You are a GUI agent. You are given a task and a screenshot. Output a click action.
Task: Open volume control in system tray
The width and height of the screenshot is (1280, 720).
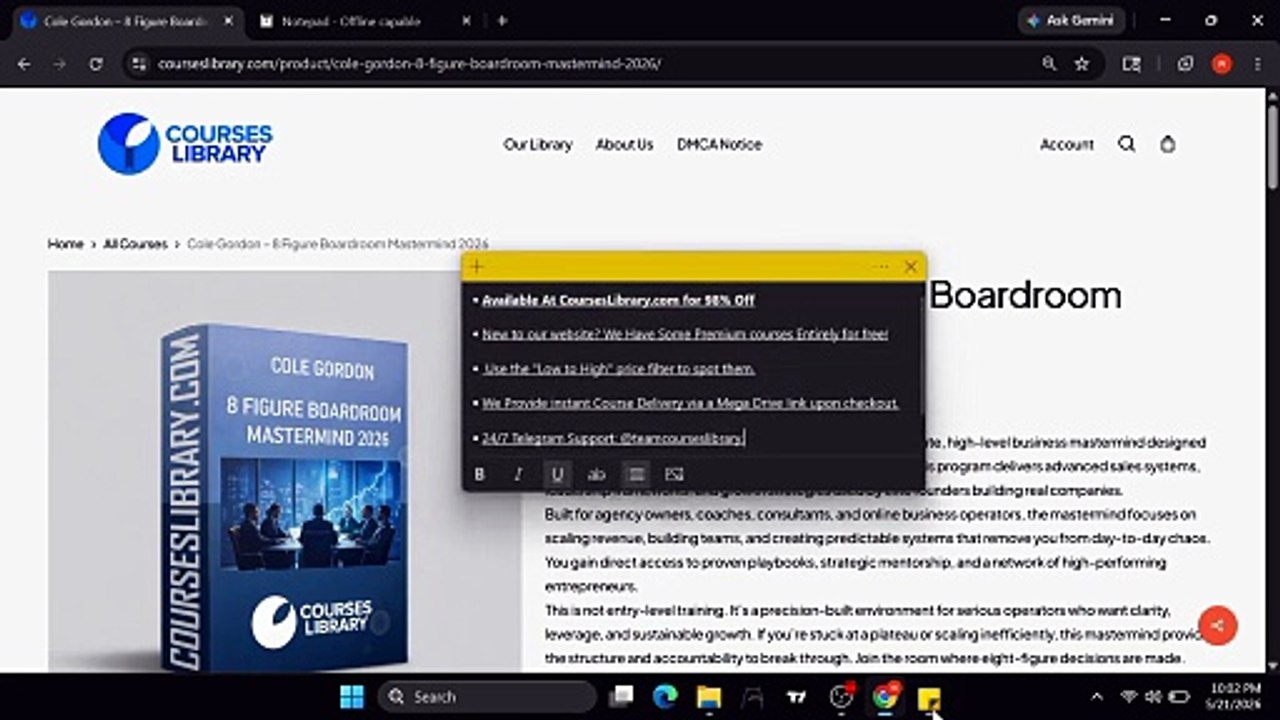pos(1153,696)
